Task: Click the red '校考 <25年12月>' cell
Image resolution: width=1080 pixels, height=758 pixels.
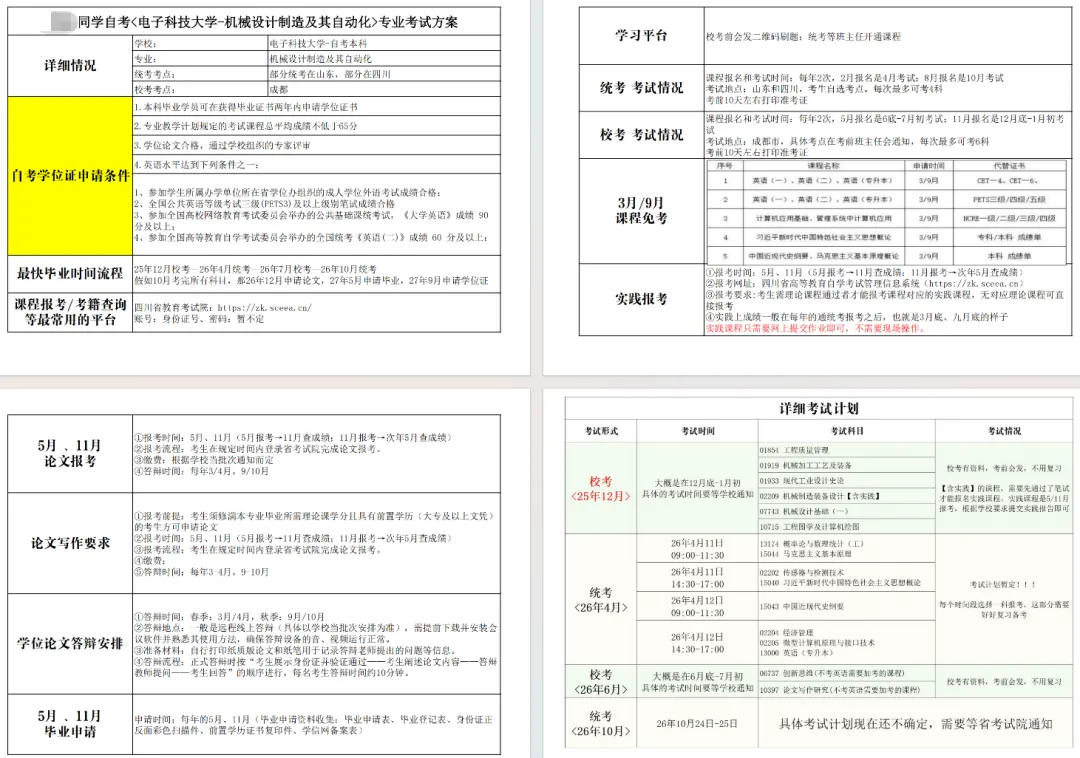Action: point(601,488)
